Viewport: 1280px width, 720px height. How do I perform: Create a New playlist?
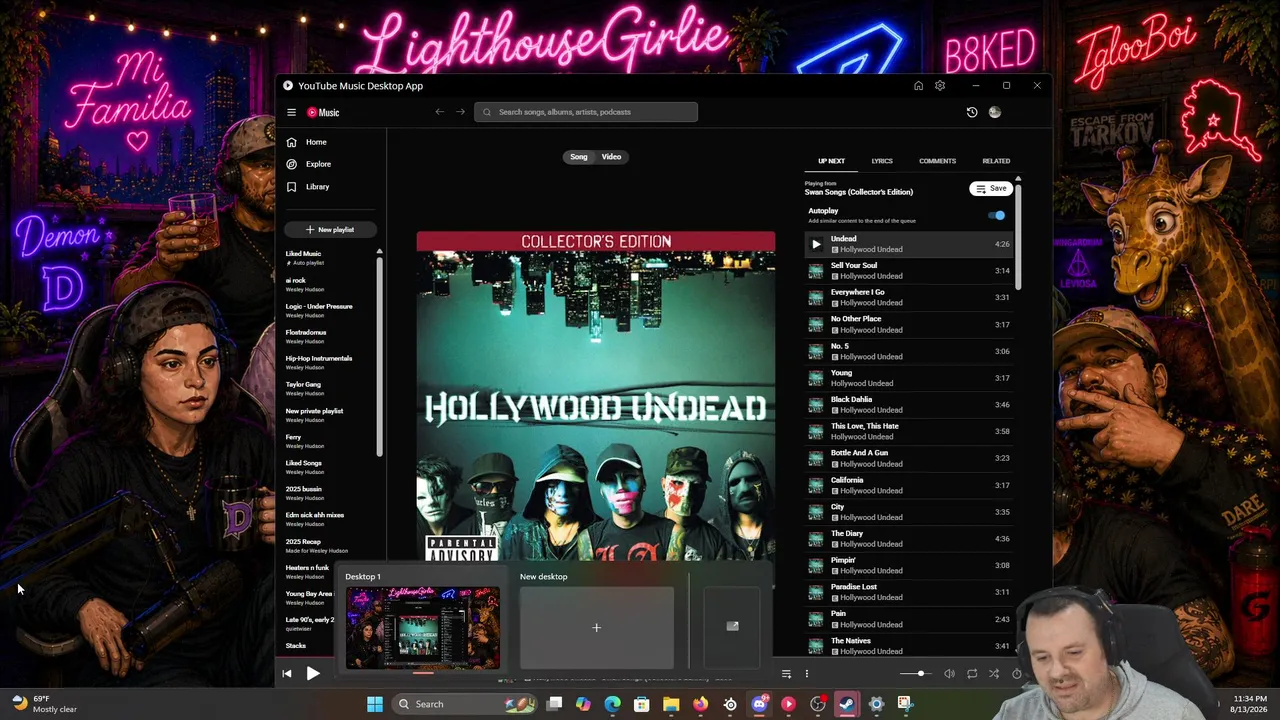(x=330, y=230)
